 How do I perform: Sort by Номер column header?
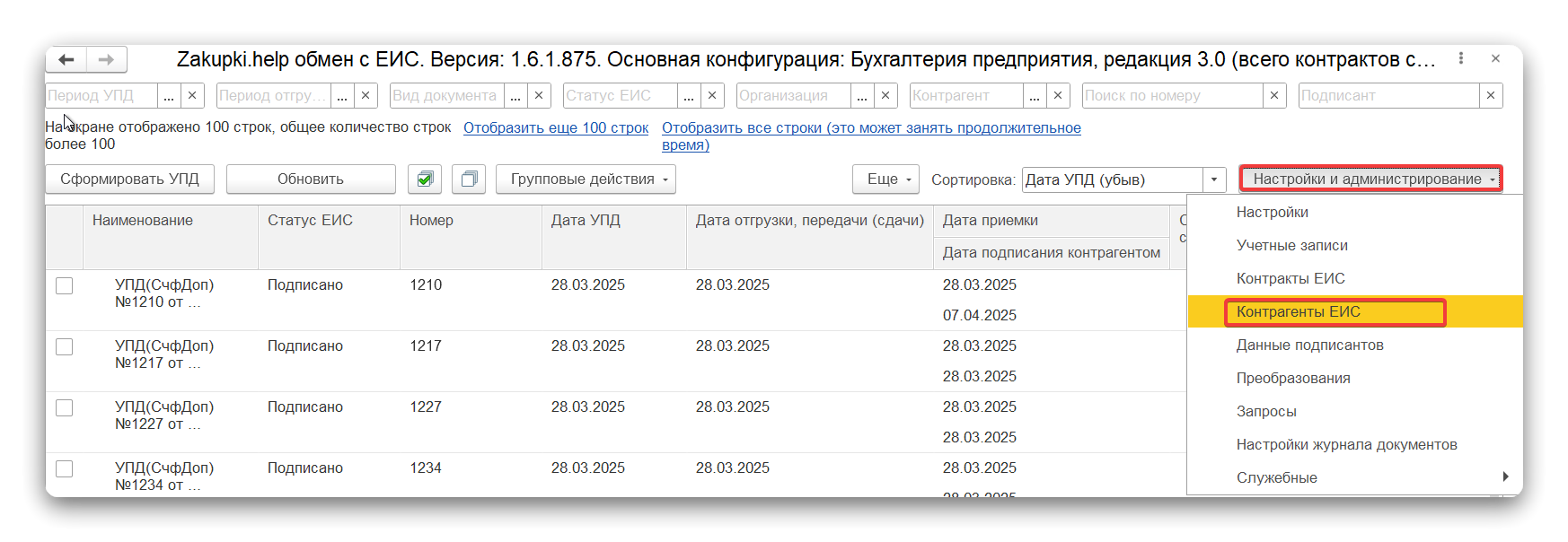pos(471,237)
